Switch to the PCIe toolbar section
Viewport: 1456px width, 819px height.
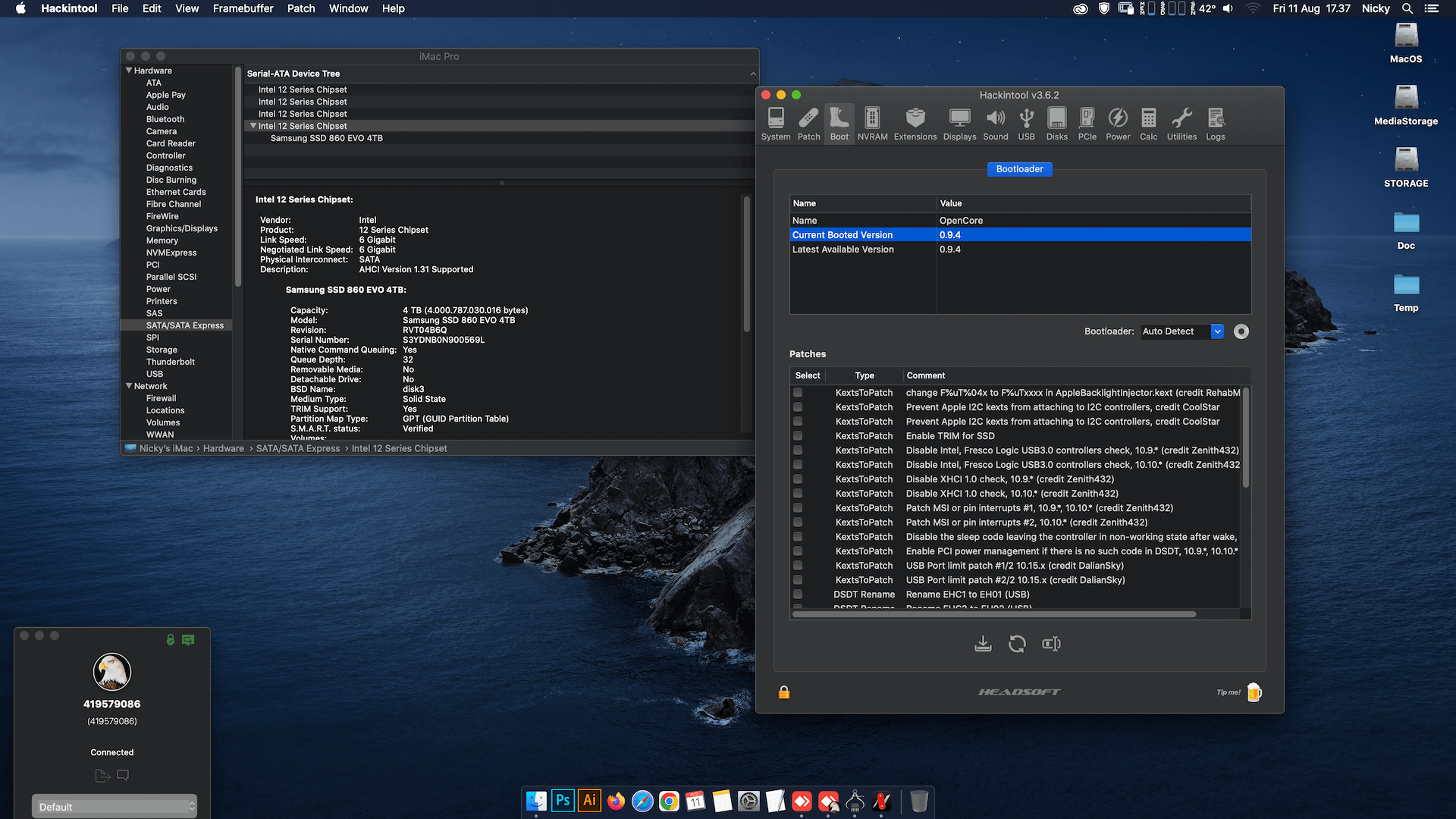1087,124
